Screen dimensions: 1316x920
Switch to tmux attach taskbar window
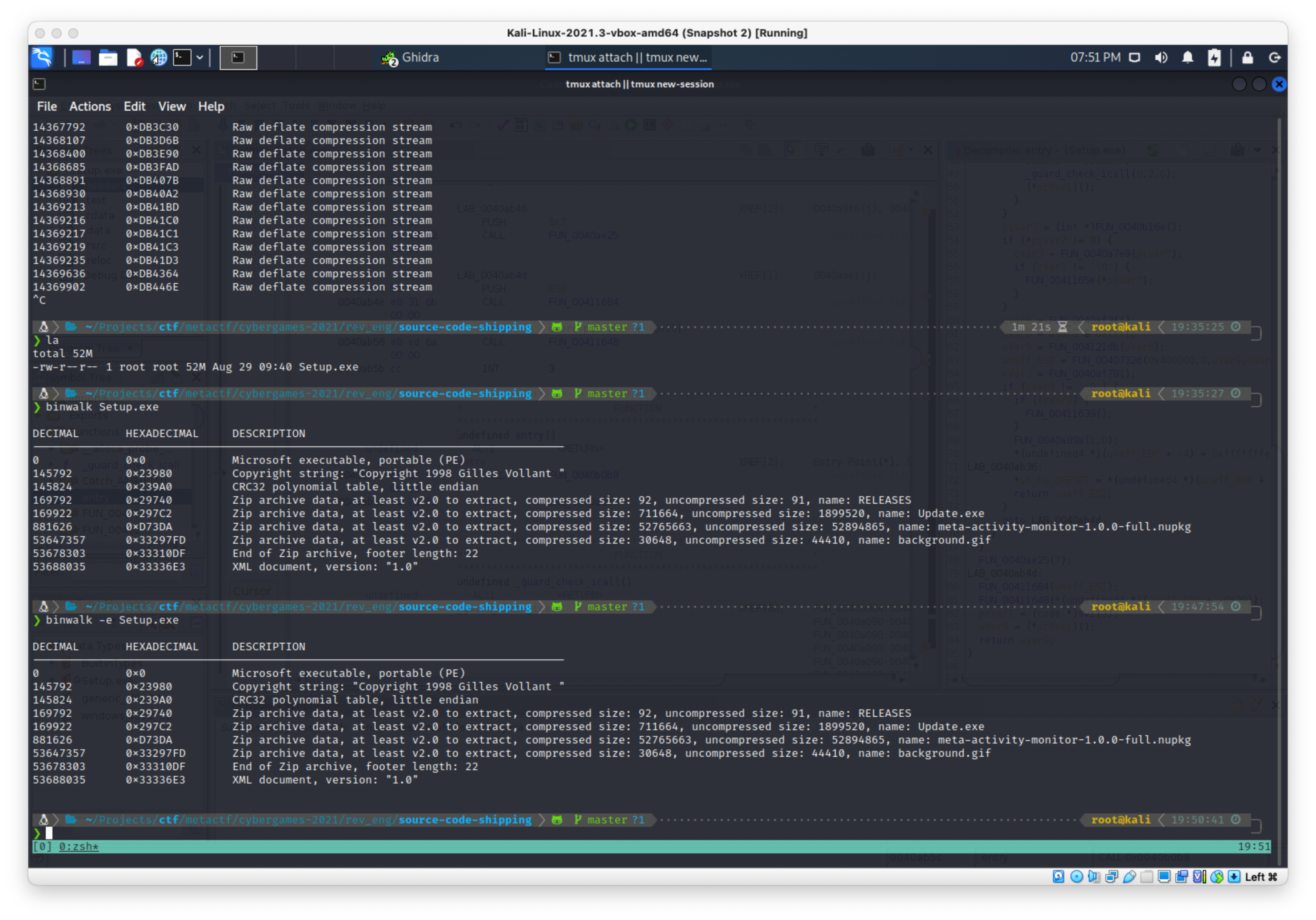(628, 57)
